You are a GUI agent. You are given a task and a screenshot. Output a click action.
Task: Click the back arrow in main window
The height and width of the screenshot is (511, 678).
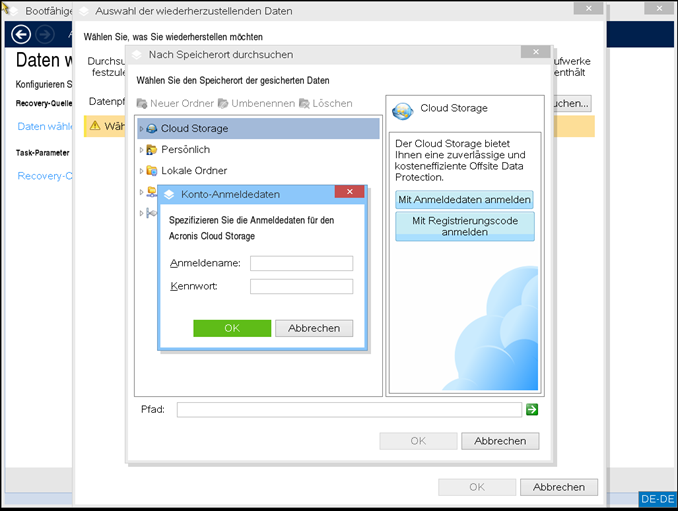click(21, 35)
